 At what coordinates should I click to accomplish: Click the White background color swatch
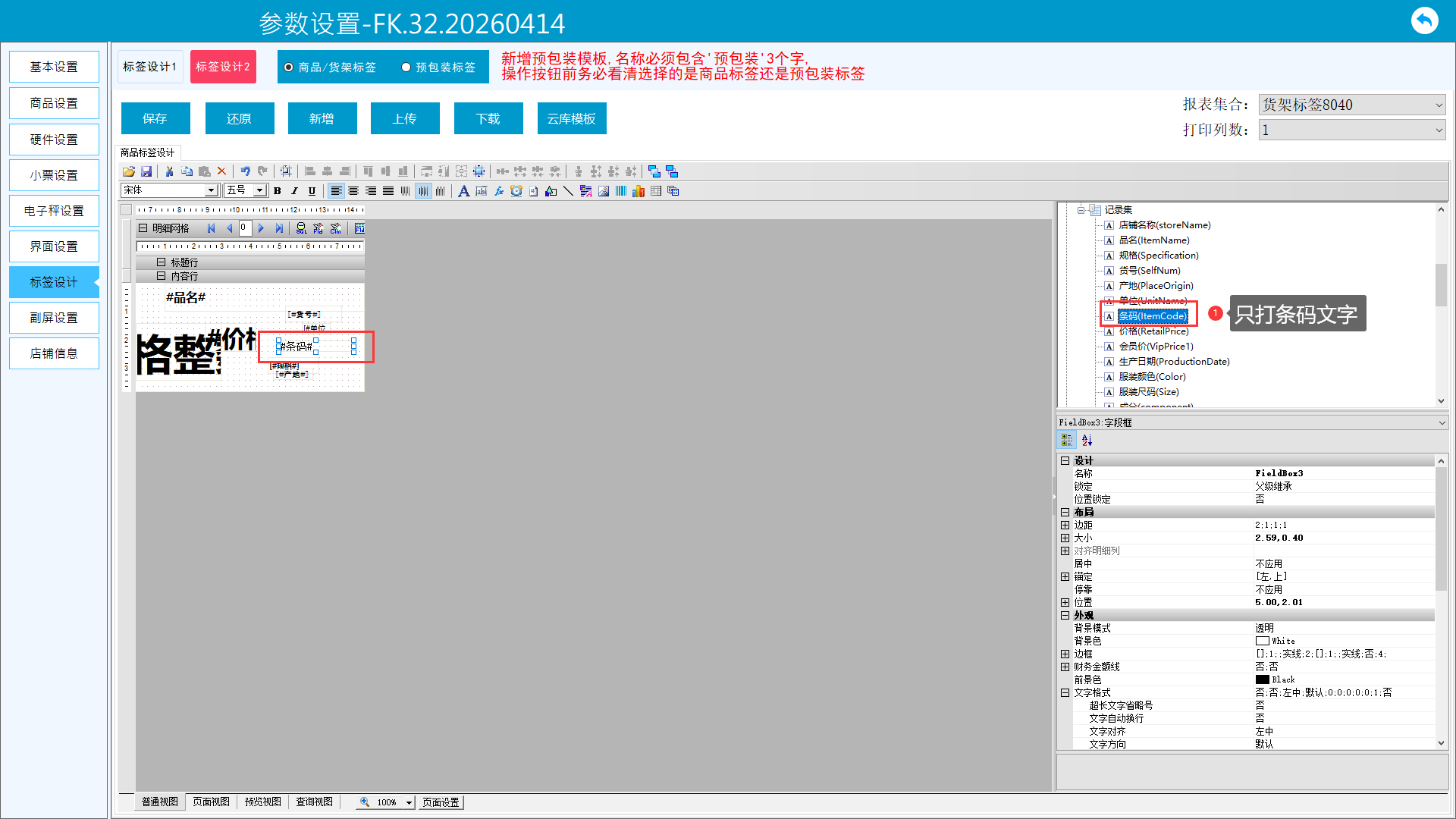point(1263,641)
